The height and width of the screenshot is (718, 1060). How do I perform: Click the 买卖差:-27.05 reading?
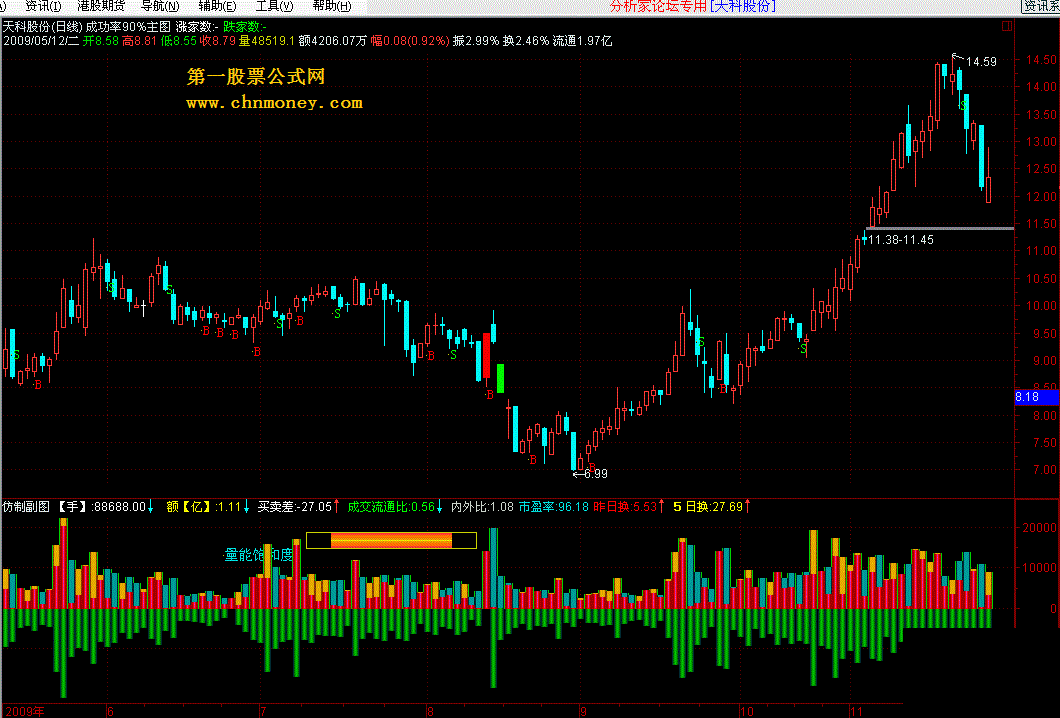point(294,506)
